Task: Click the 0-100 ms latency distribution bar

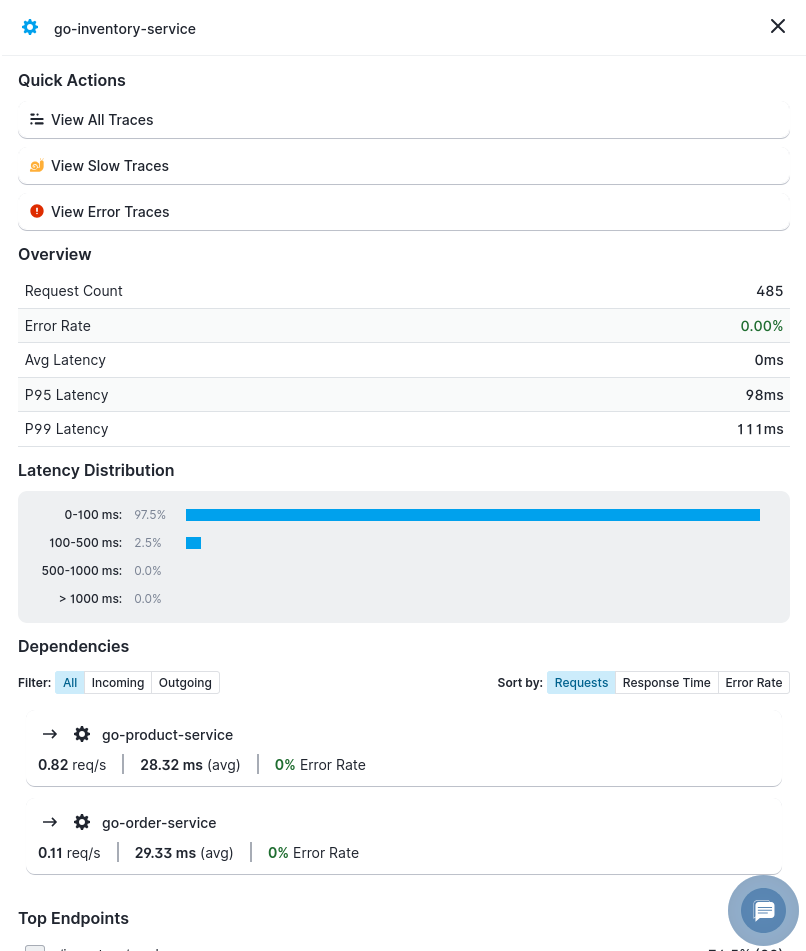Action: point(475,514)
